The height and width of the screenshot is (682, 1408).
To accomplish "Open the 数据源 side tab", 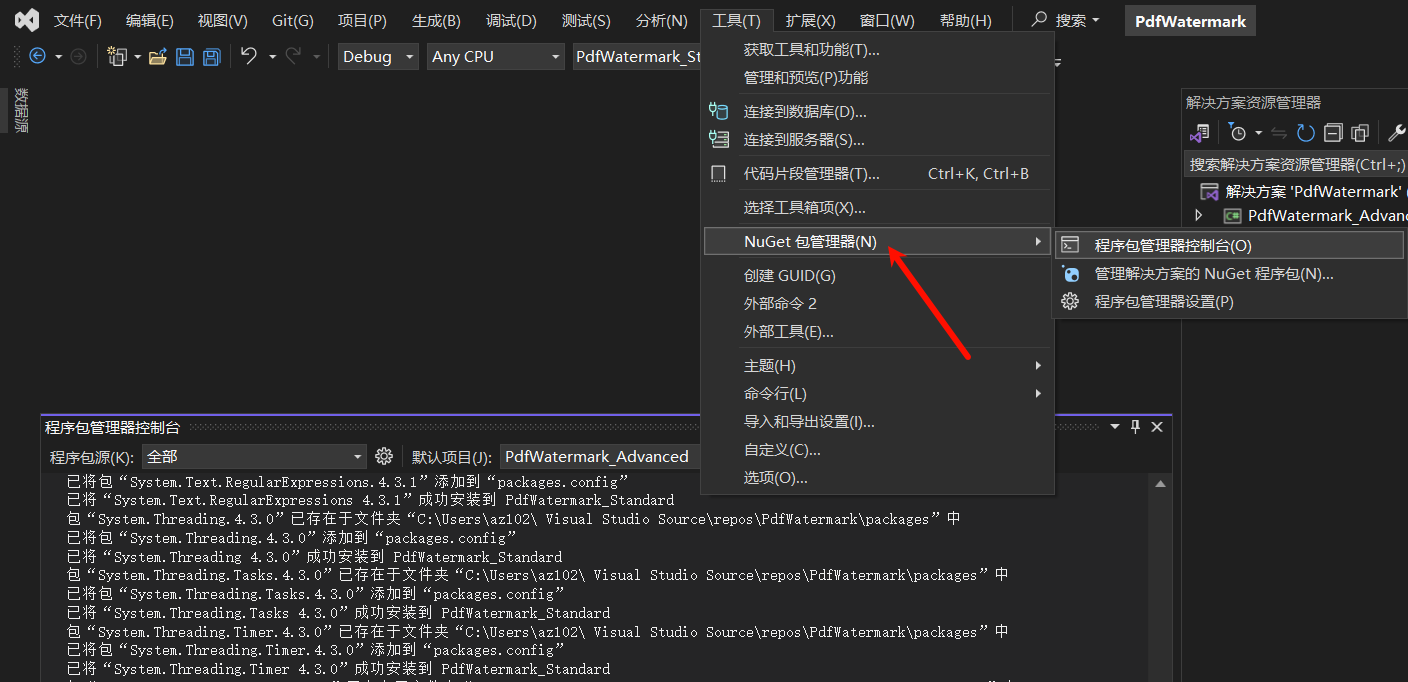I will click(21, 110).
